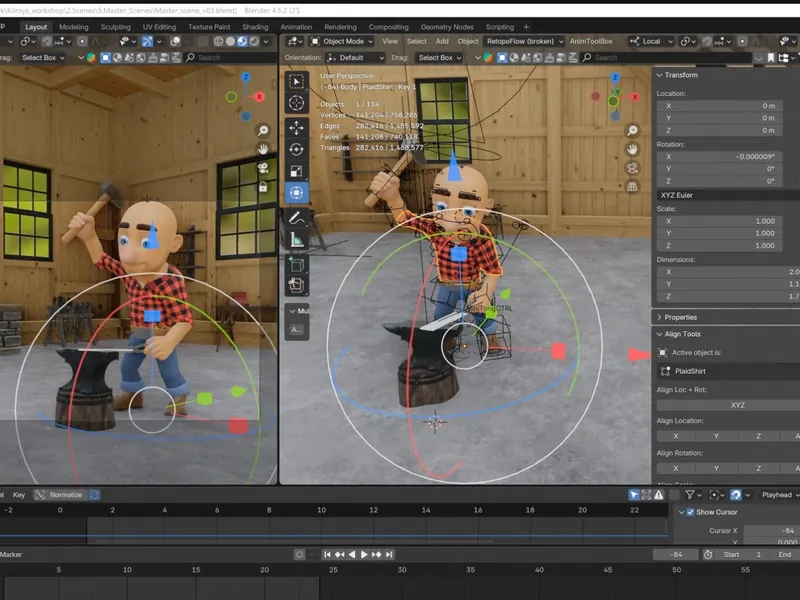Screen dimensions: 800x600
Task: Toggle only-selected arrow in graph editor header
Action: [x=634, y=495]
